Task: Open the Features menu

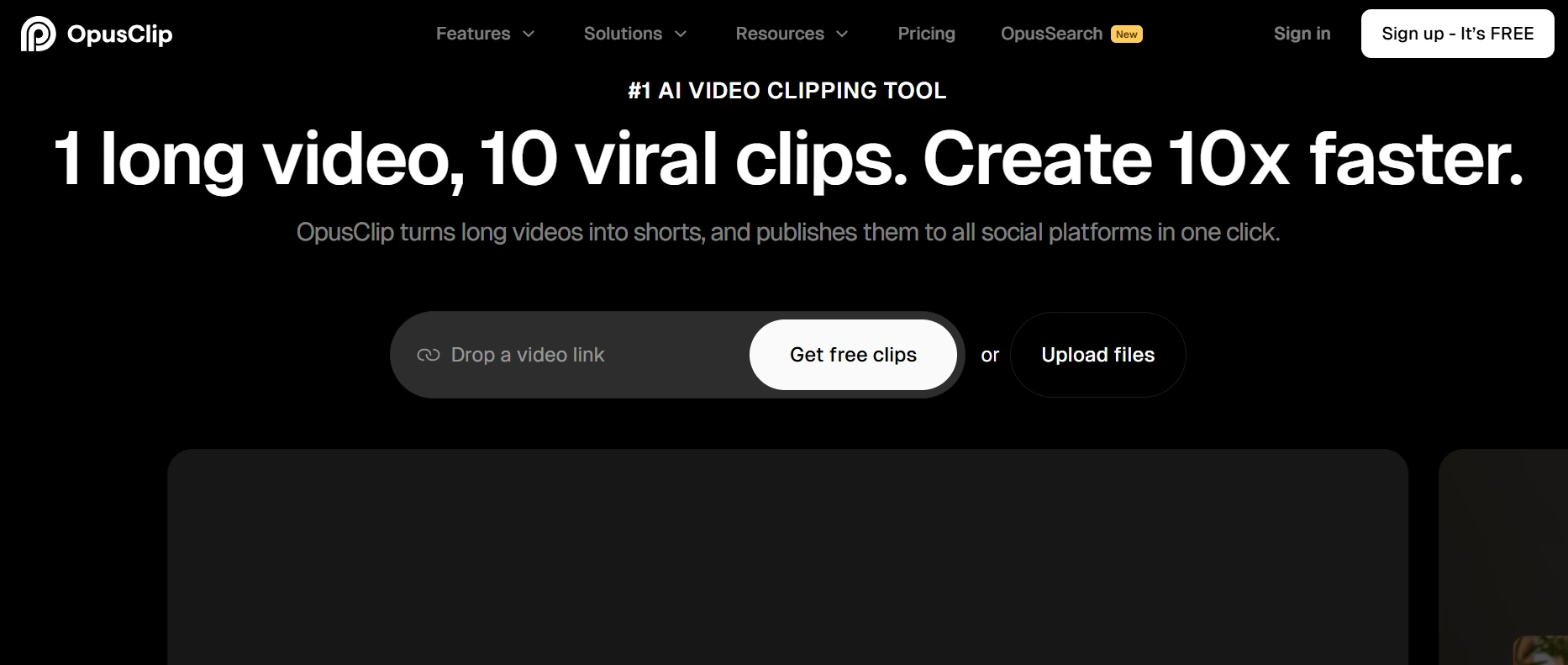Action: pyautogui.click(x=473, y=34)
